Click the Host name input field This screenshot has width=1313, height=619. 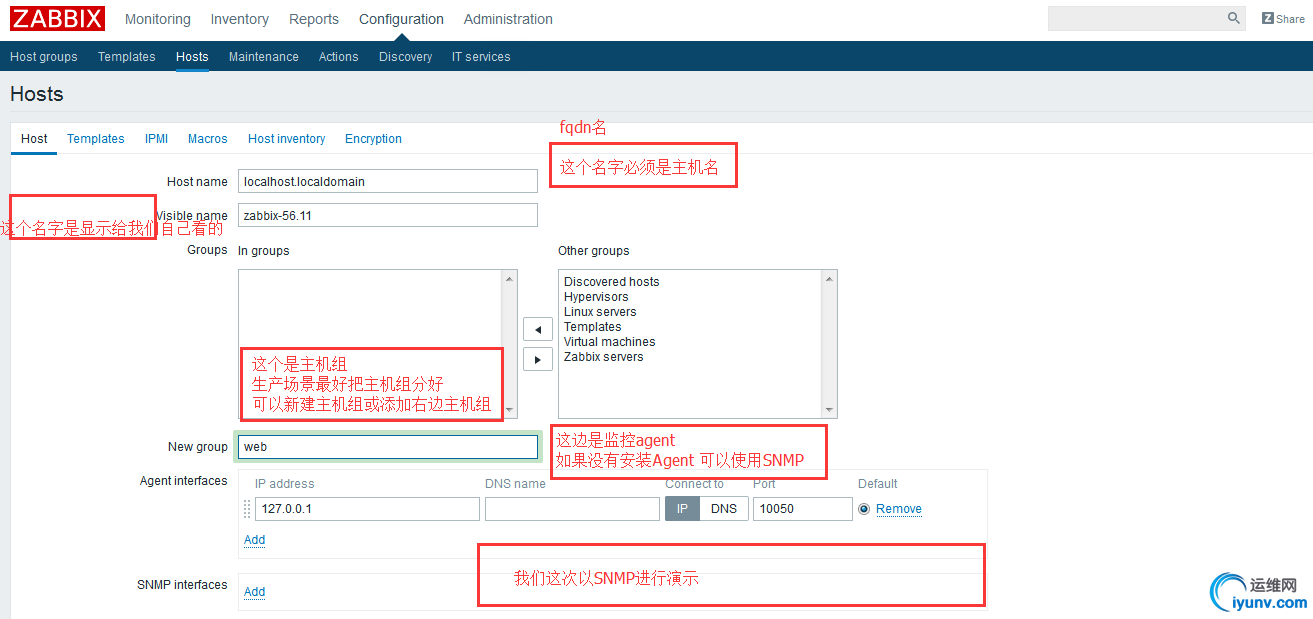pos(388,181)
